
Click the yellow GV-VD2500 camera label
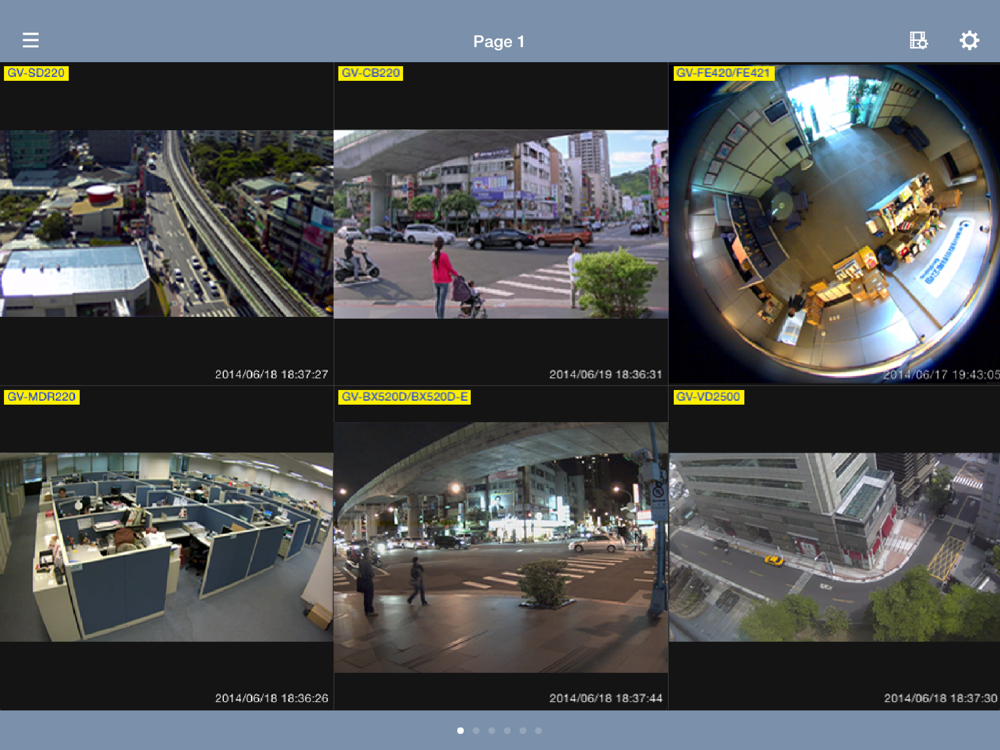pos(707,397)
